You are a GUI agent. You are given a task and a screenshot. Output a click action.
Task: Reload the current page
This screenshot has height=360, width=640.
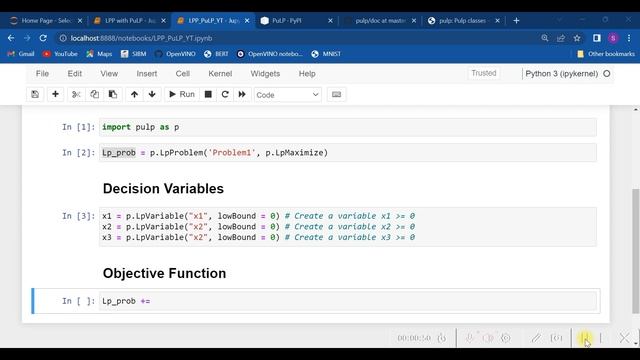click(43, 38)
